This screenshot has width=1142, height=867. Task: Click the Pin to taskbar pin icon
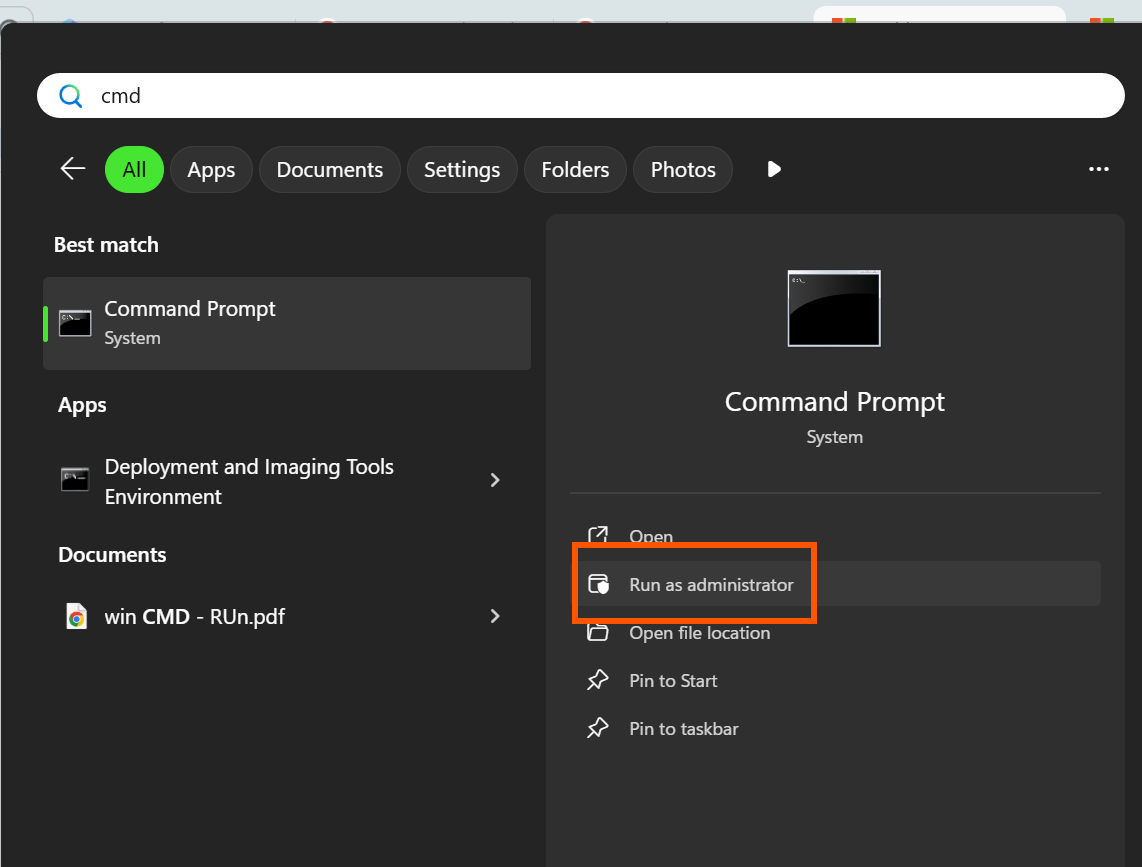point(598,729)
